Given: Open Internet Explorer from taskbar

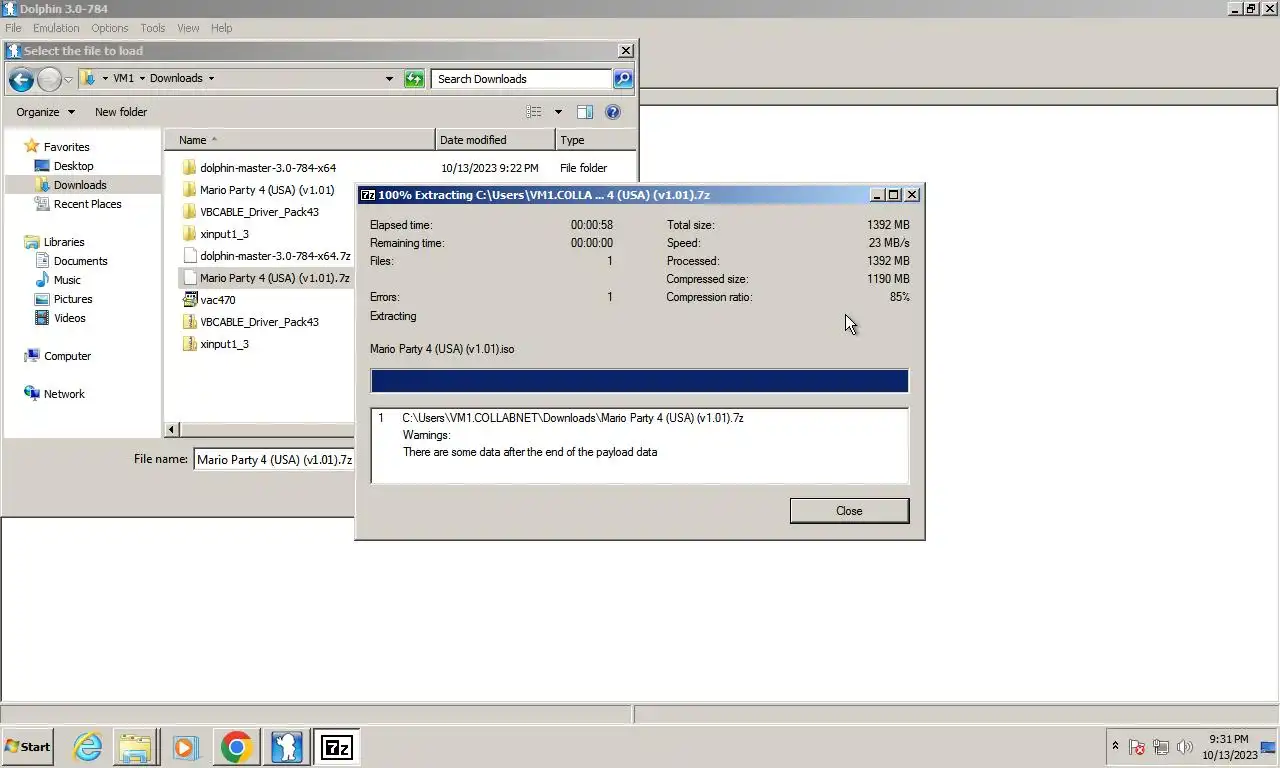Looking at the screenshot, I should pyautogui.click(x=88, y=747).
